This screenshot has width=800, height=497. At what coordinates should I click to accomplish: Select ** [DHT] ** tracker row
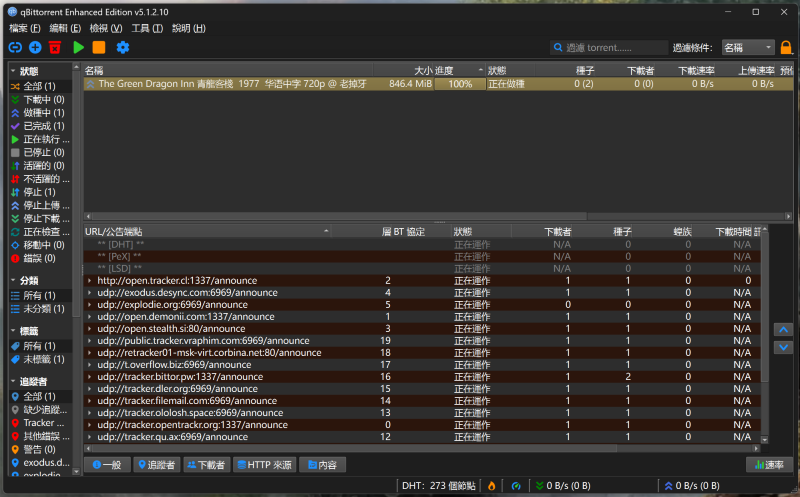coord(422,245)
